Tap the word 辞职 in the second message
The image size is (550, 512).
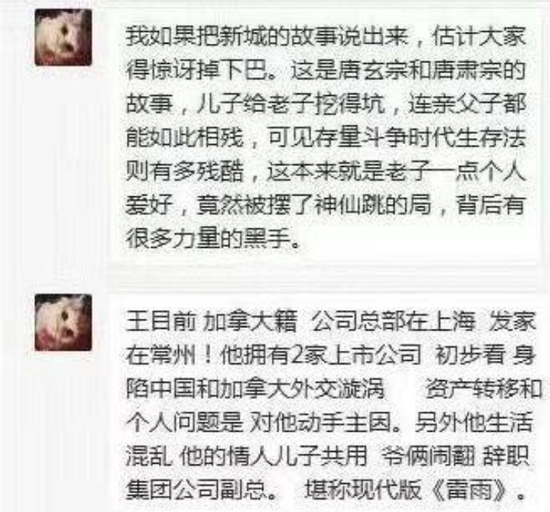pyautogui.click(x=505, y=456)
